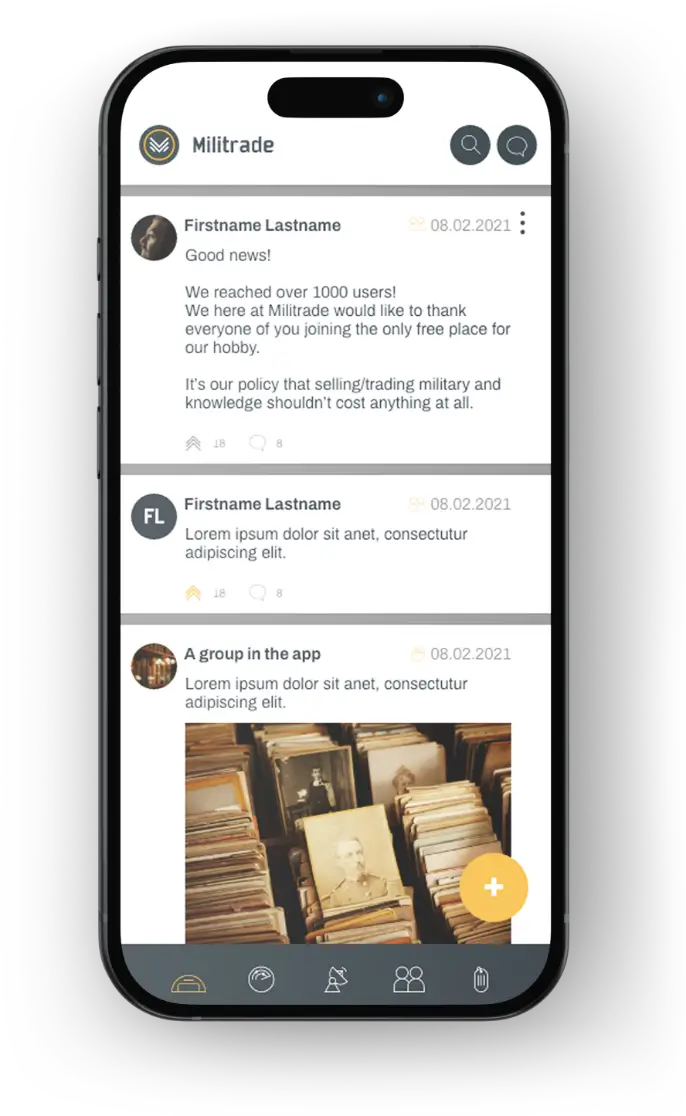Tap the Militrade chevron logo
686x1116 pixels.
tap(159, 145)
